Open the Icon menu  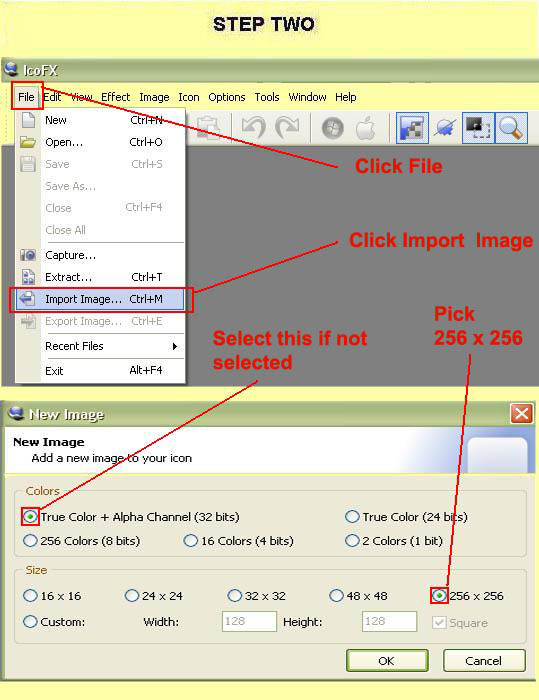point(189,97)
